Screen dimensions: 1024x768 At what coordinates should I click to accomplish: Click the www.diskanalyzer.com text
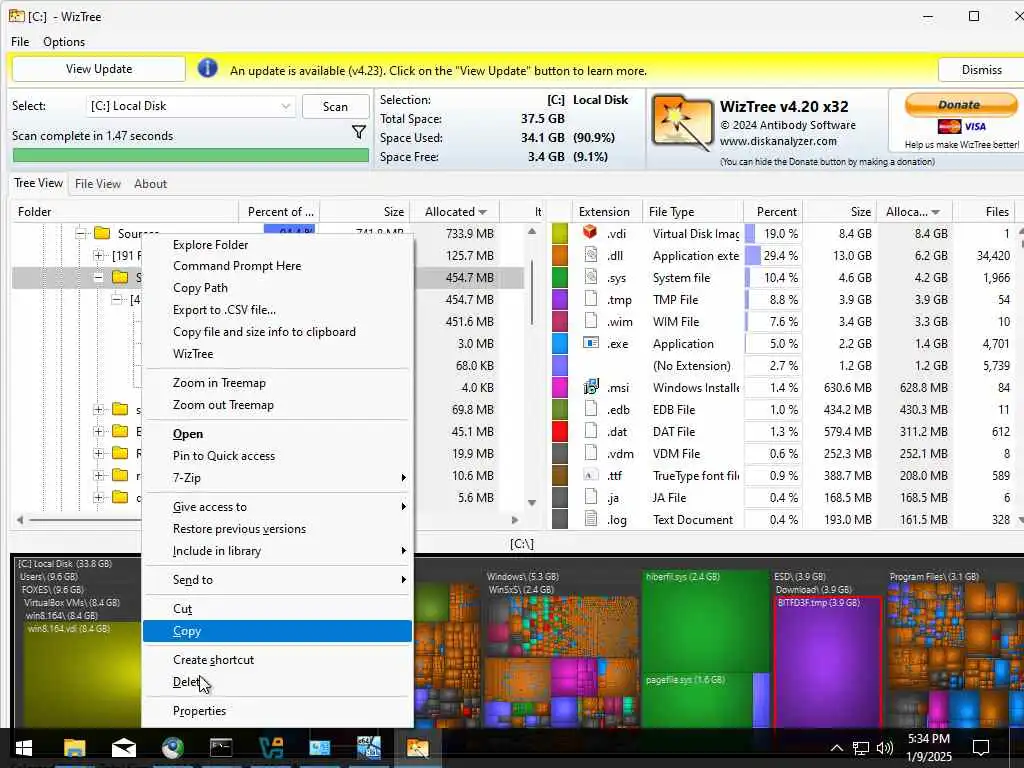tap(778, 141)
